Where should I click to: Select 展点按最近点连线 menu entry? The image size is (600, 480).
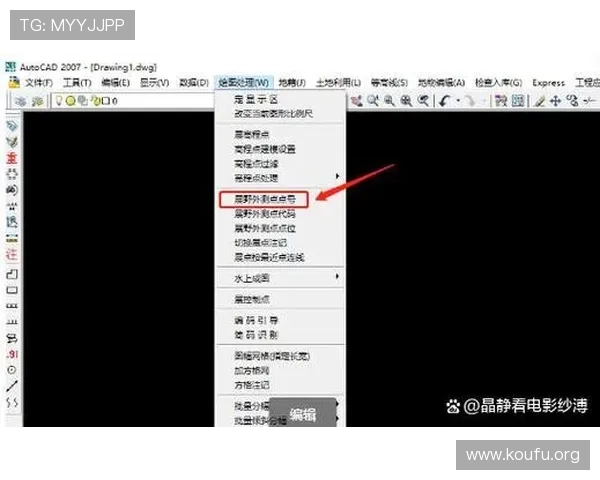pyautogui.click(x=281, y=257)
